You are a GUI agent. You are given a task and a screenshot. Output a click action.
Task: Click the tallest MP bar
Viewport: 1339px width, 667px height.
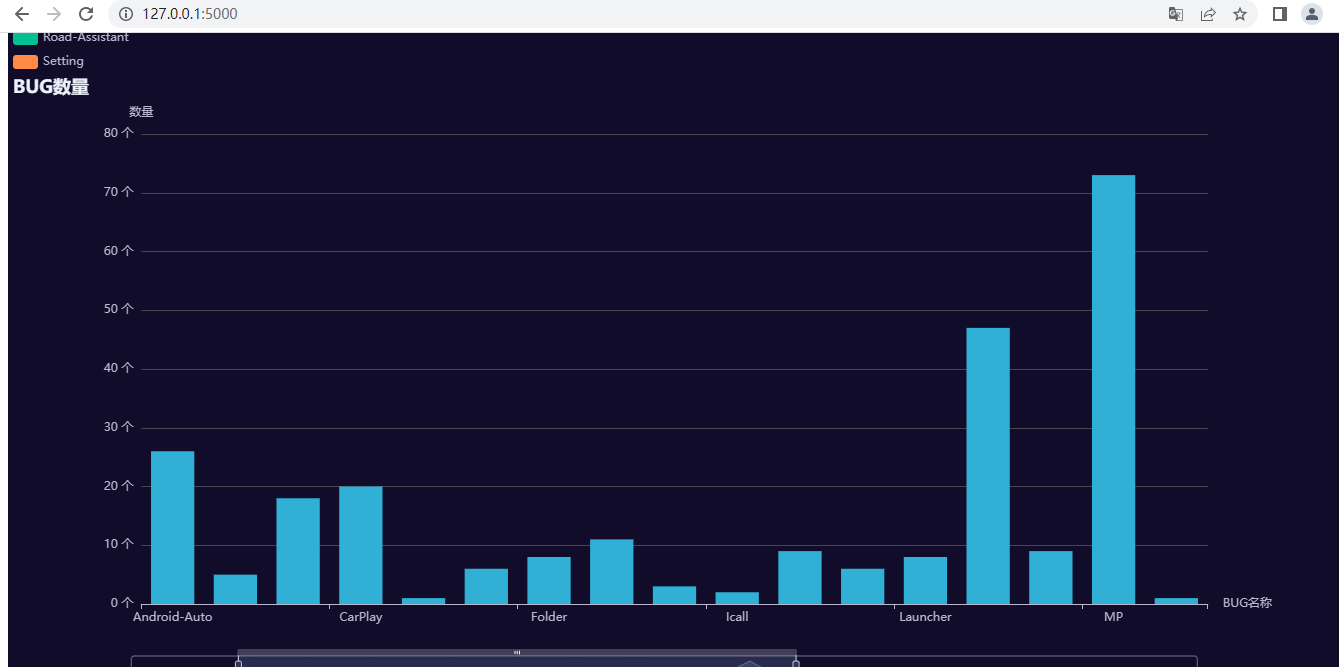[1113, 389]
